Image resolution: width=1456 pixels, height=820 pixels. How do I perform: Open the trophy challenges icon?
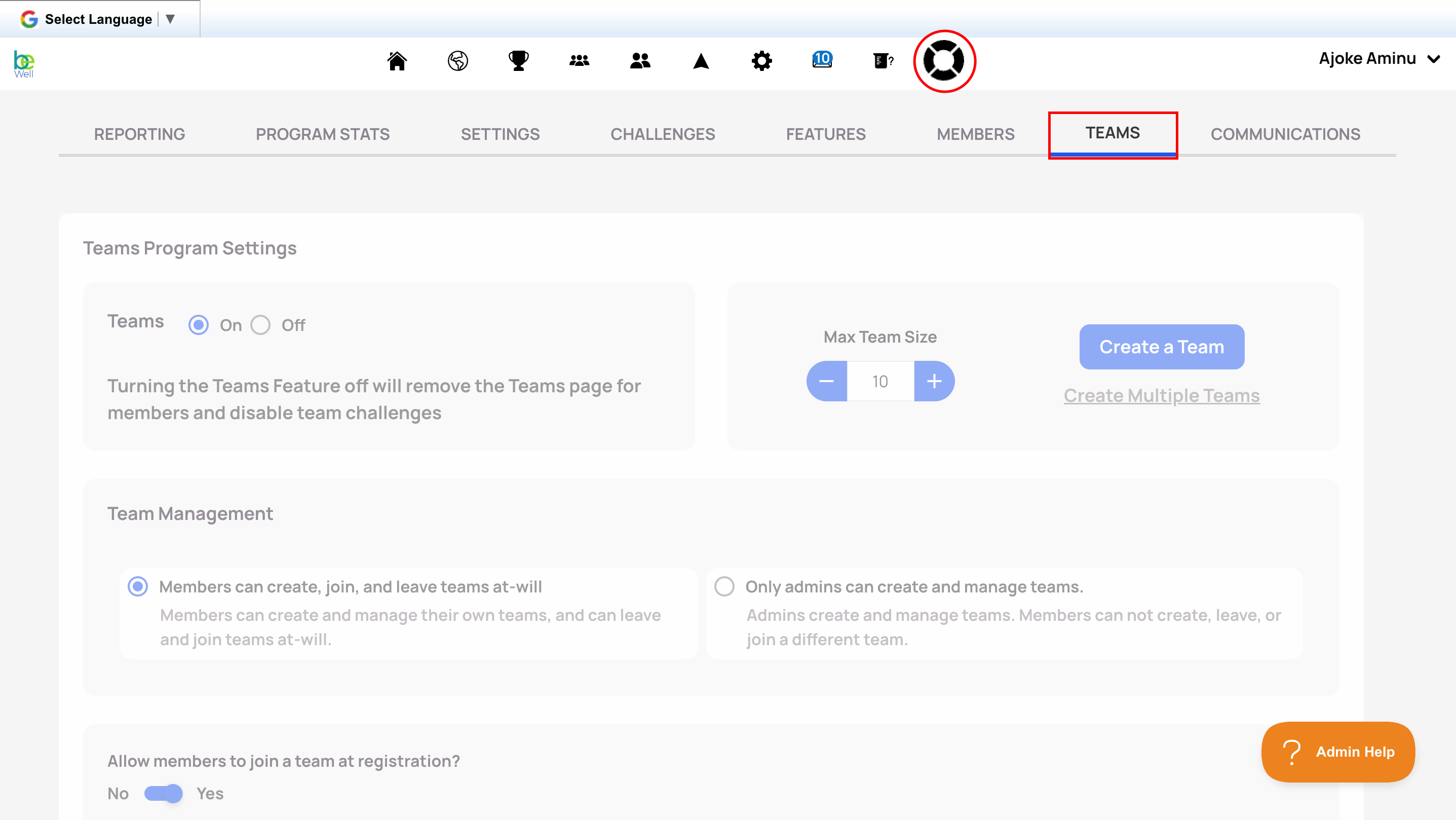point(518,60)
